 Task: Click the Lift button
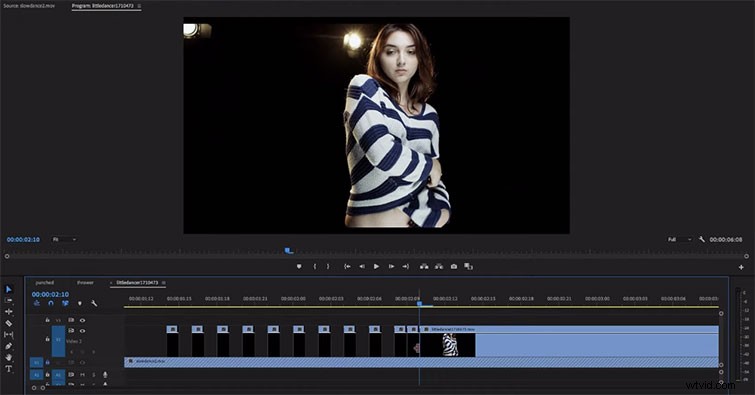click(x=424, y=266)
